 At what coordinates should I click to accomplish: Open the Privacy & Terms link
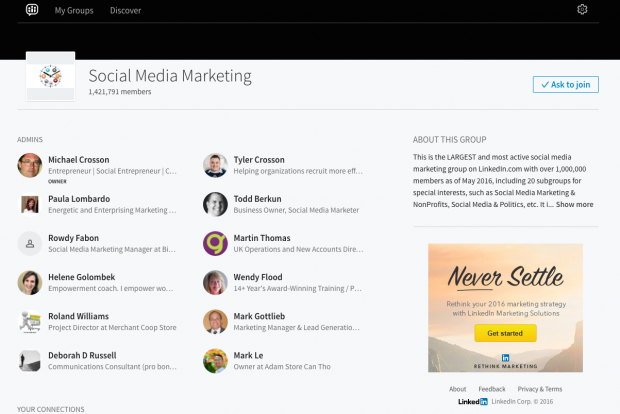click(539, 389)
